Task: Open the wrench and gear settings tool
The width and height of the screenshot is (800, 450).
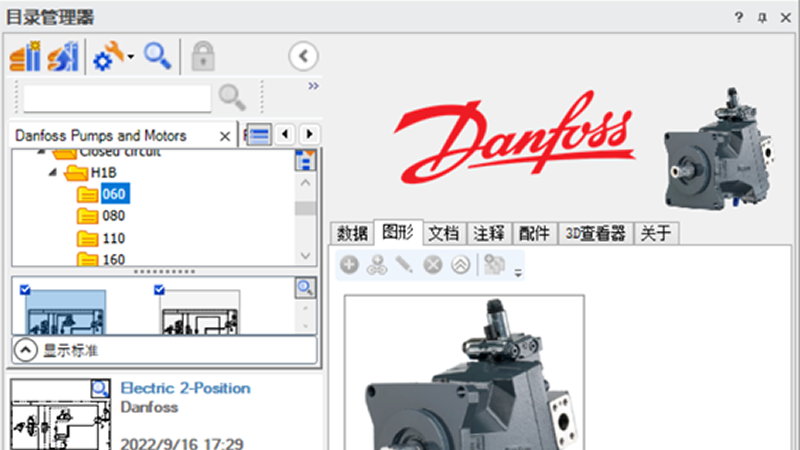Action: [x=108, y=56]
